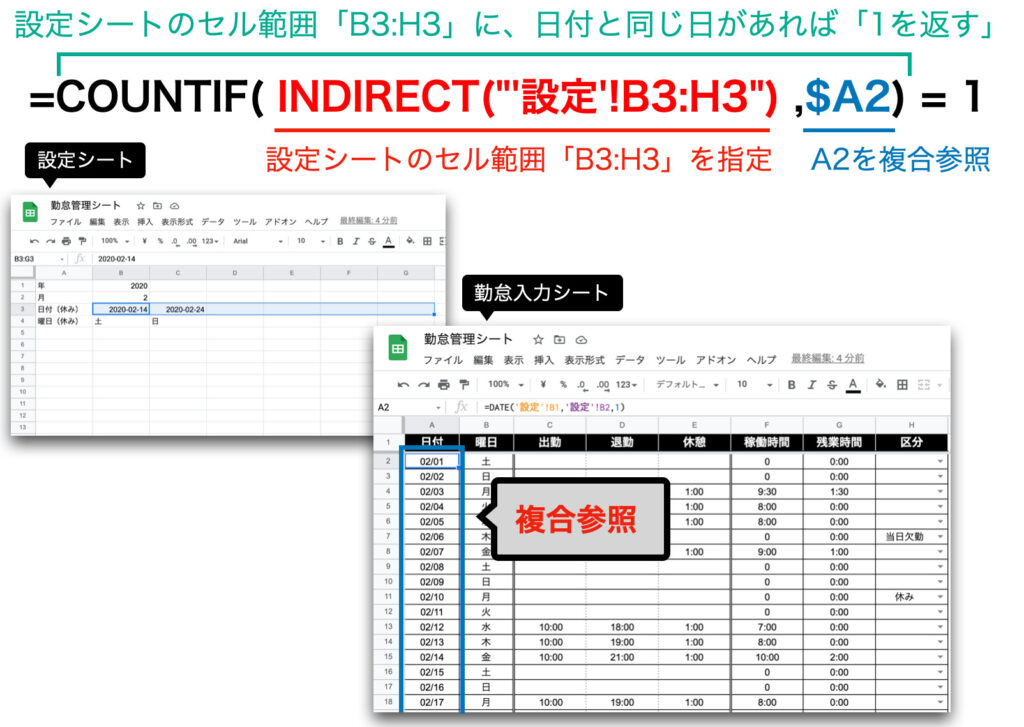1024x727 pixels.
Task: Open 最終編集 history link in attendance sheet
Action: click(827, 359)
